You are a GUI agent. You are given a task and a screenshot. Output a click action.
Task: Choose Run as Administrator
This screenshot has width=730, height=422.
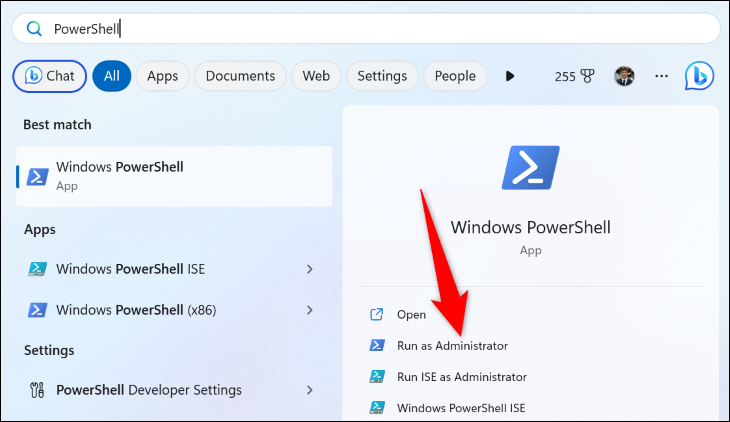(452, 346)
